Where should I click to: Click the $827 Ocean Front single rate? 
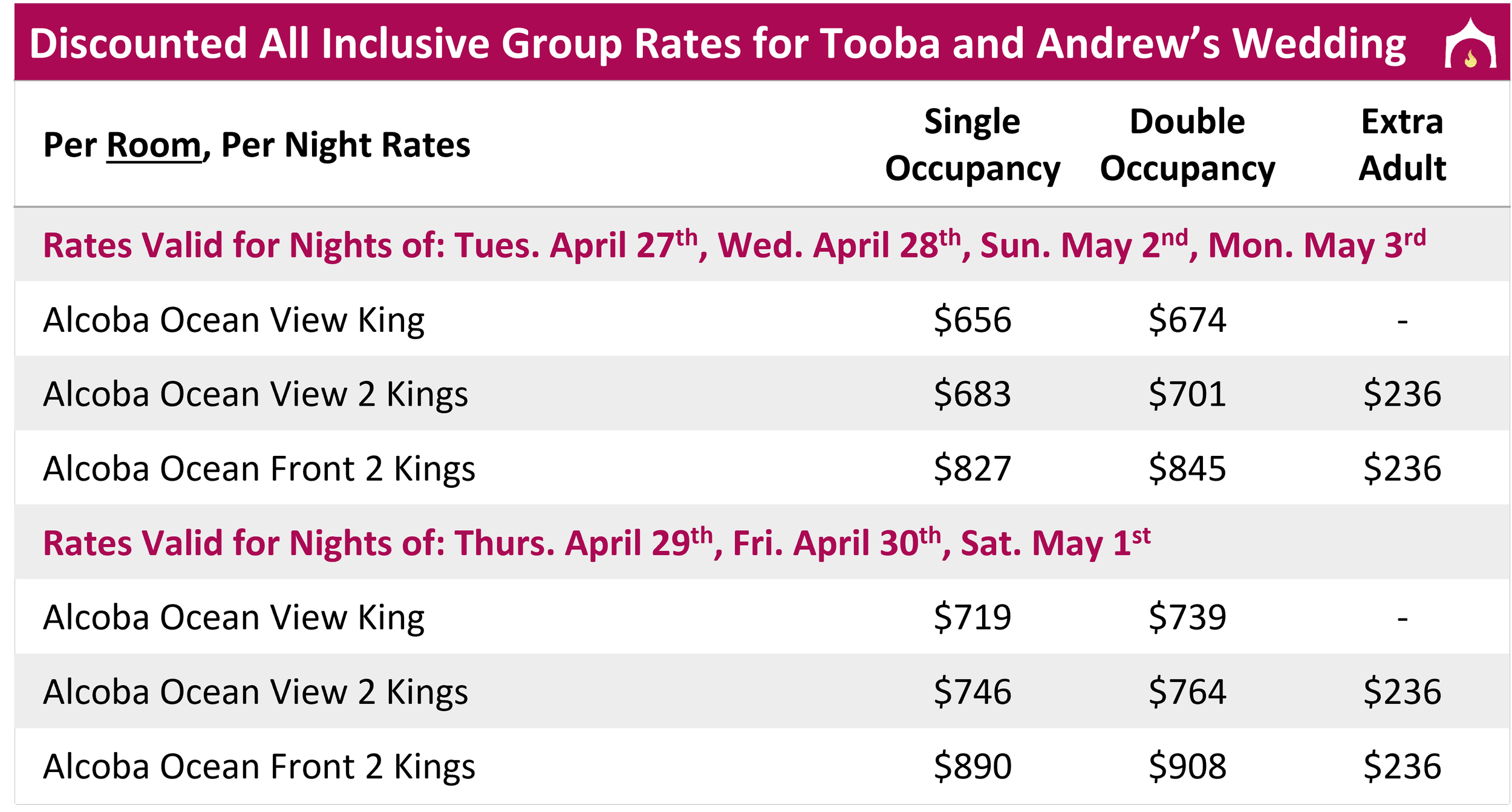[972, 468]
